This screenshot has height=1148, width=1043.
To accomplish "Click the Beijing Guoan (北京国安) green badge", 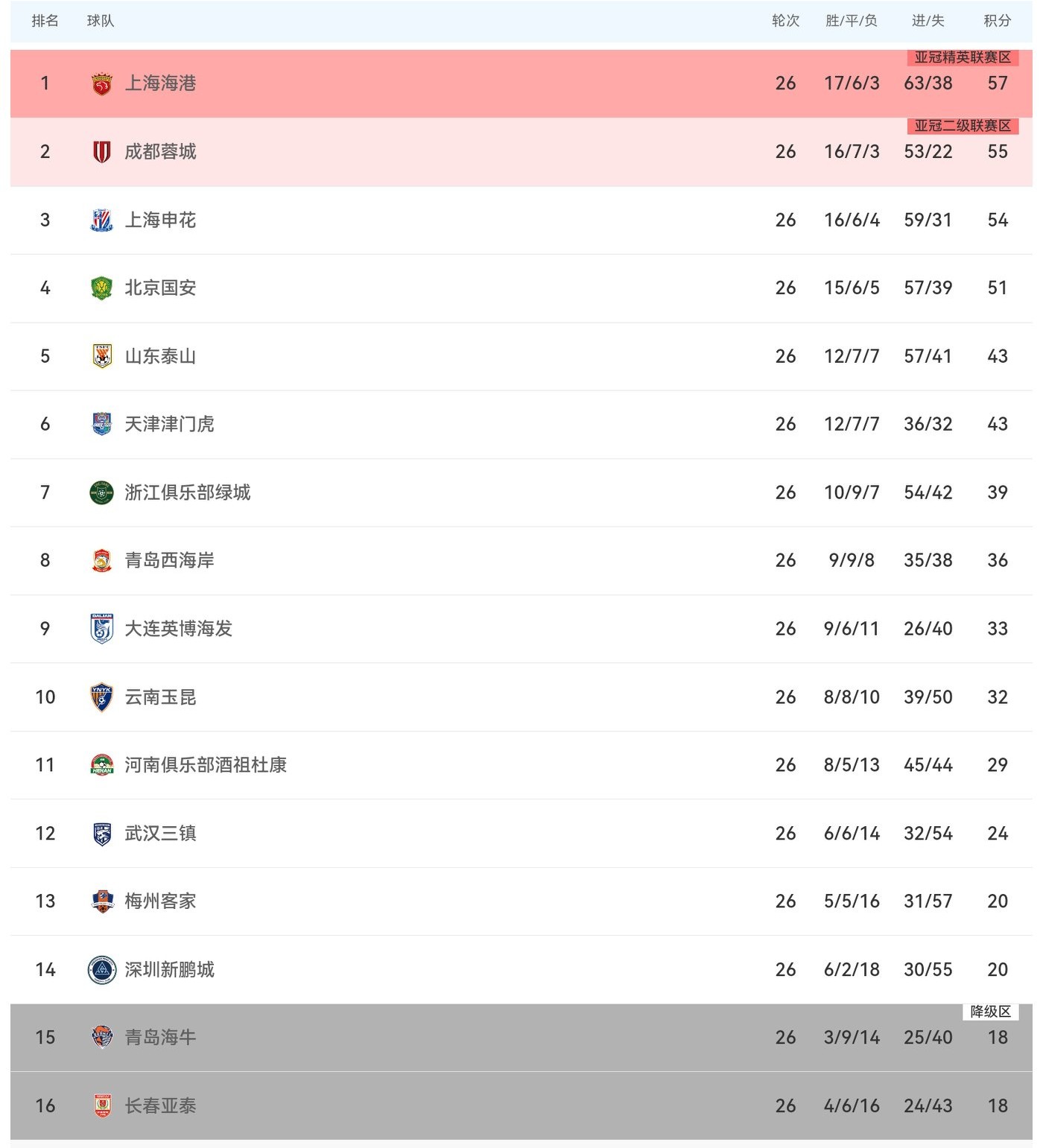I will 101,288.
